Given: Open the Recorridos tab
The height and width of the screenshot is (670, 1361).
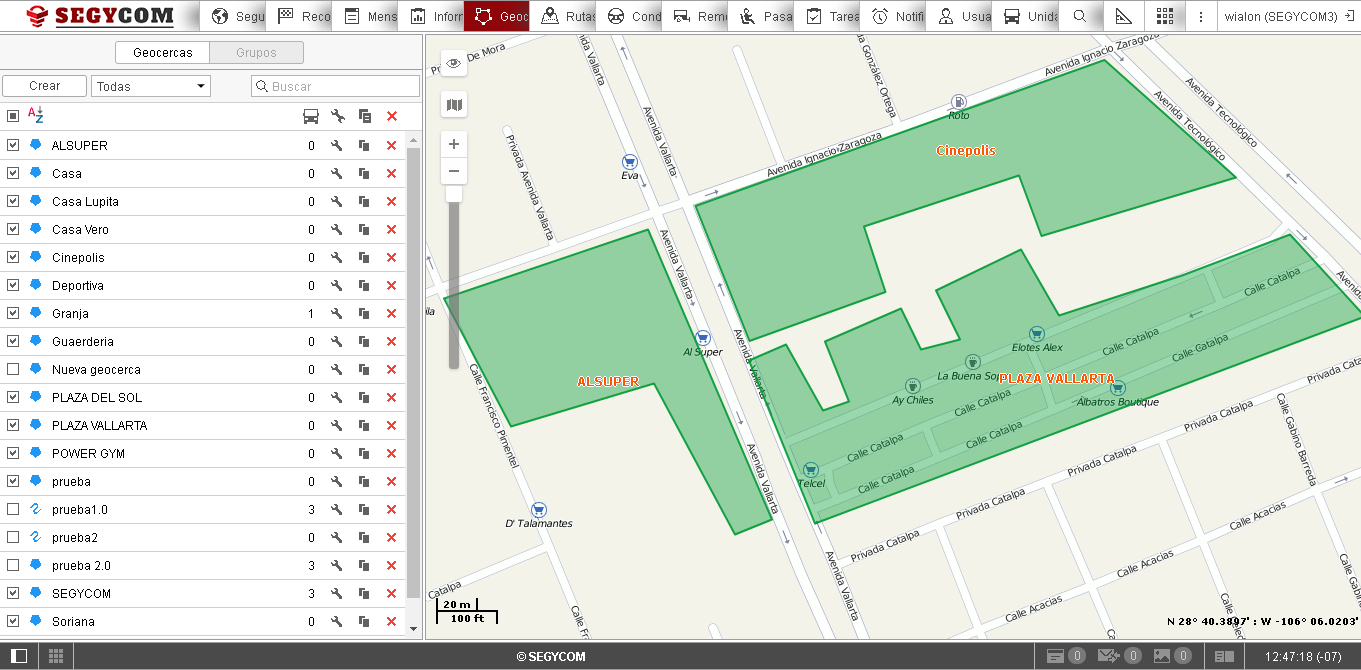Looking at the screenshot, I should 299,16.
